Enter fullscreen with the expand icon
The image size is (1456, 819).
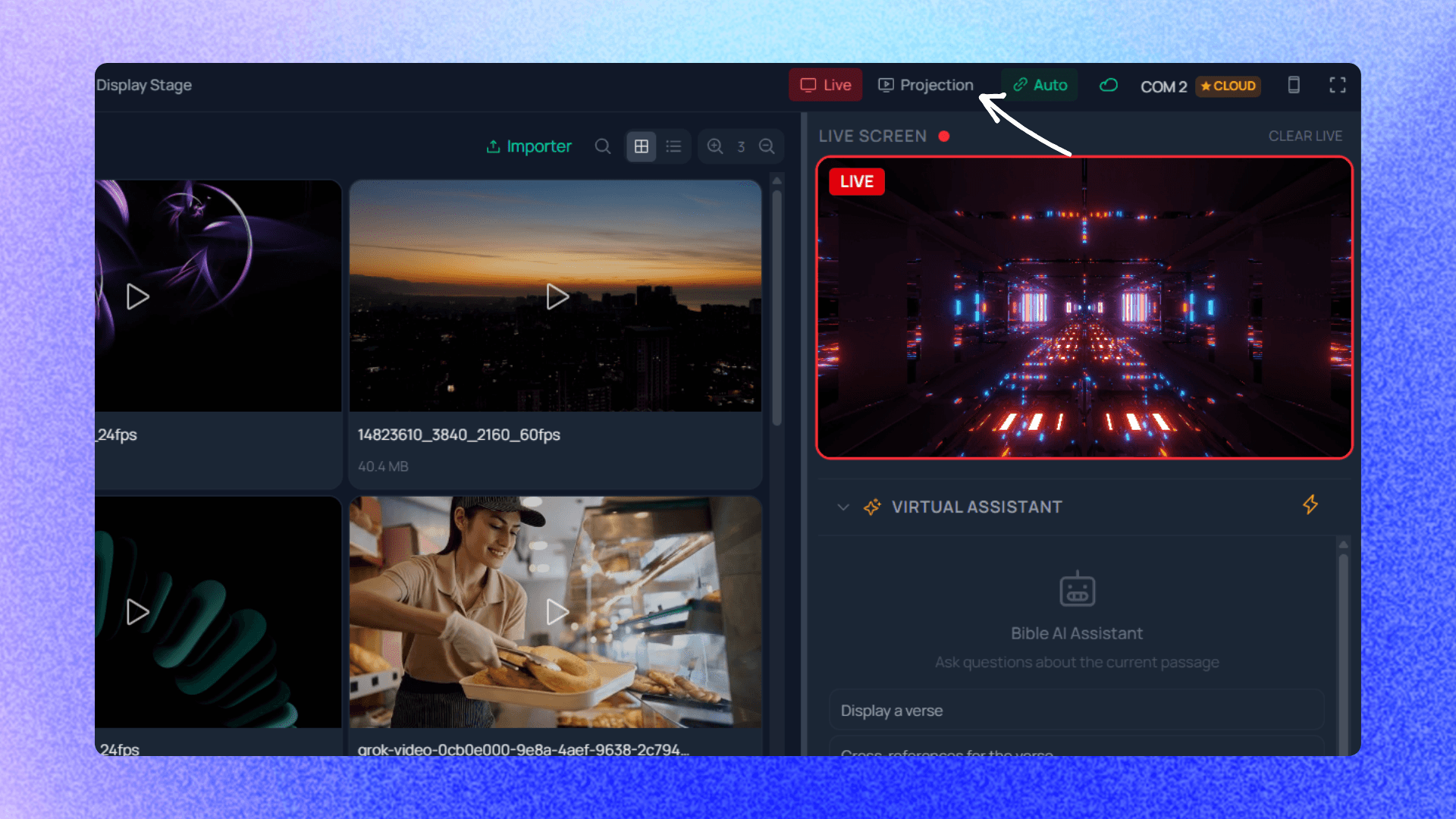pos(1338,85)
